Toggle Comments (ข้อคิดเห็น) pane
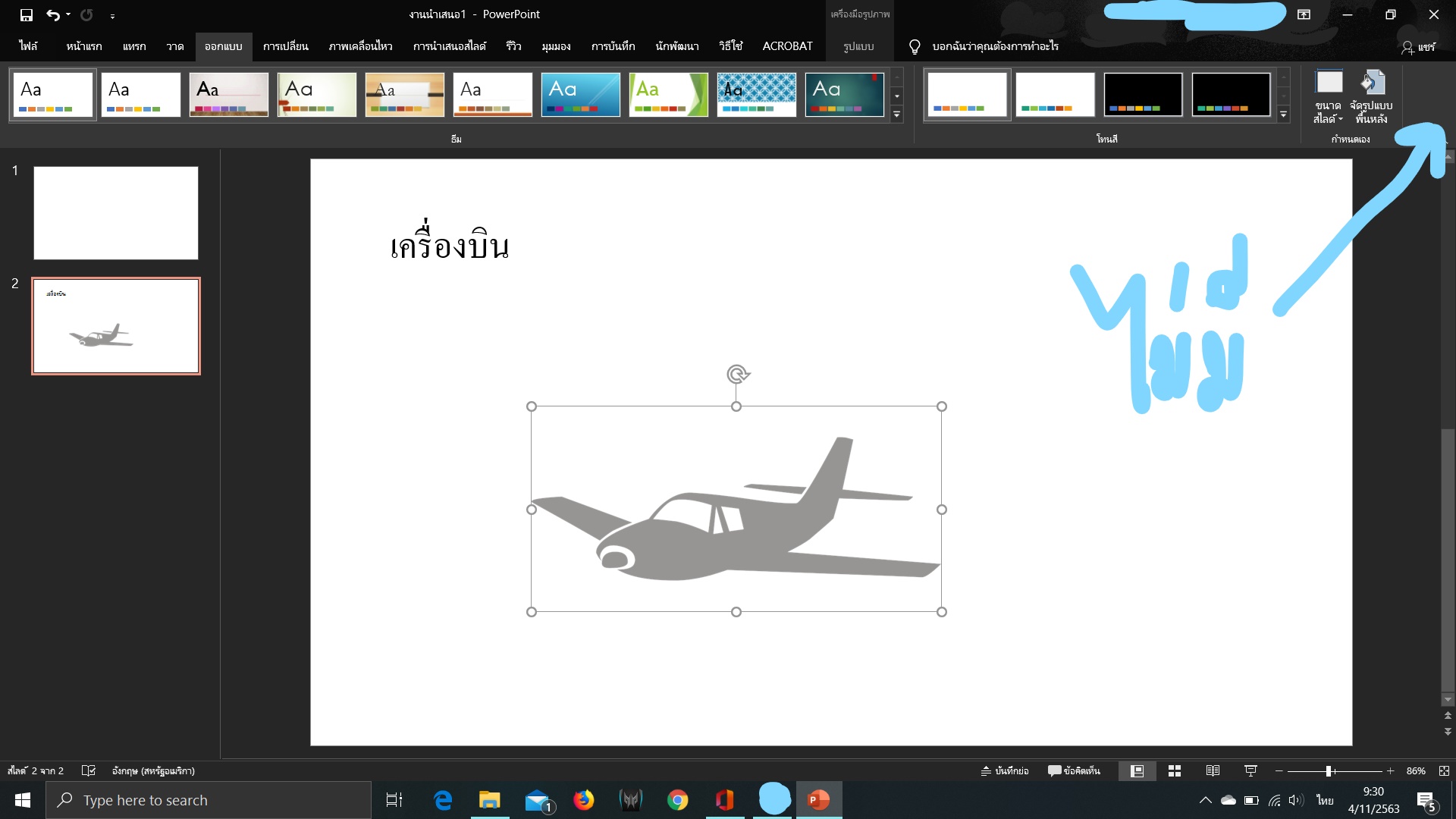This screenshot has width=1456, height=819. click(1074, 770)
